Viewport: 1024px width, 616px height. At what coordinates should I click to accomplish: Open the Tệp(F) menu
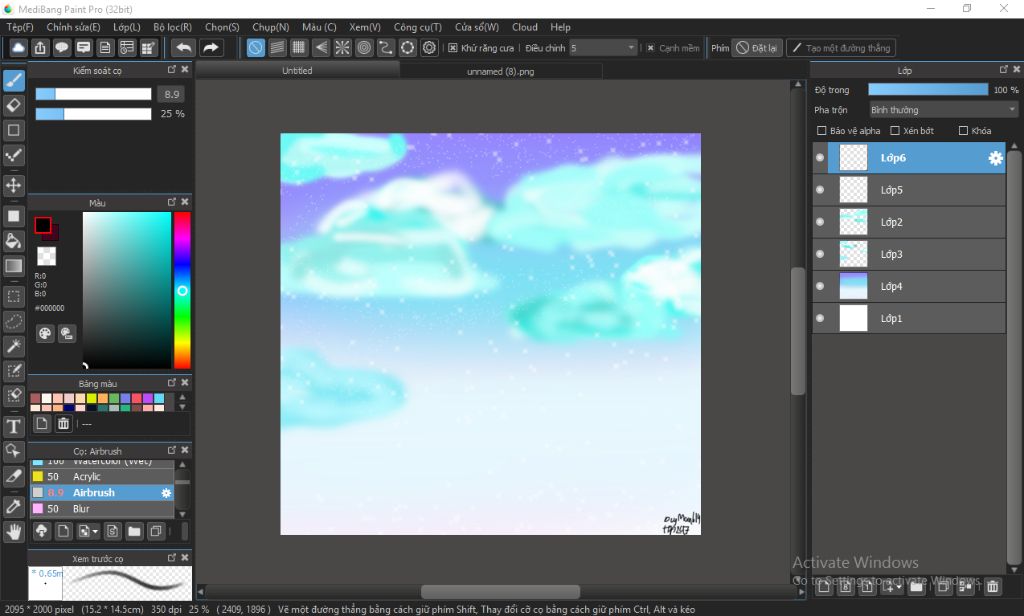(x=20, y=27)
